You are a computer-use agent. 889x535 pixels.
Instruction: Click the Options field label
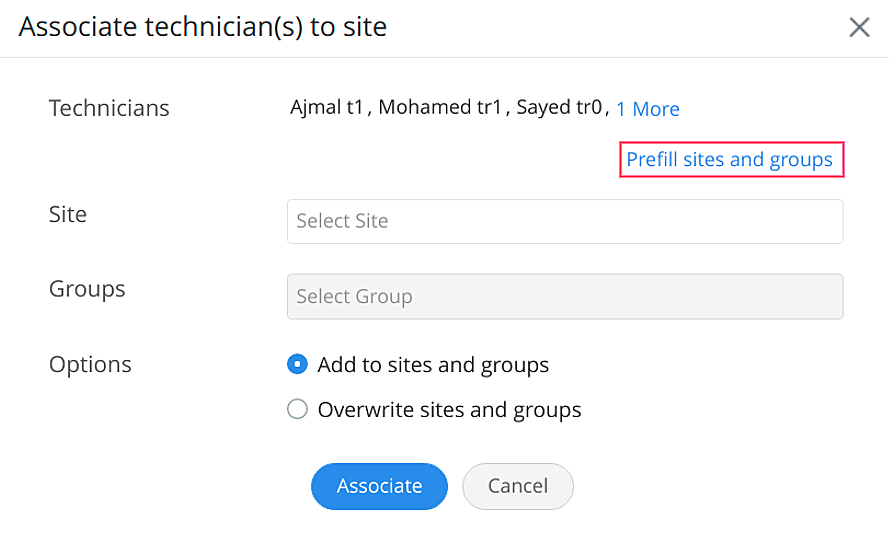[x=90, y=365]
